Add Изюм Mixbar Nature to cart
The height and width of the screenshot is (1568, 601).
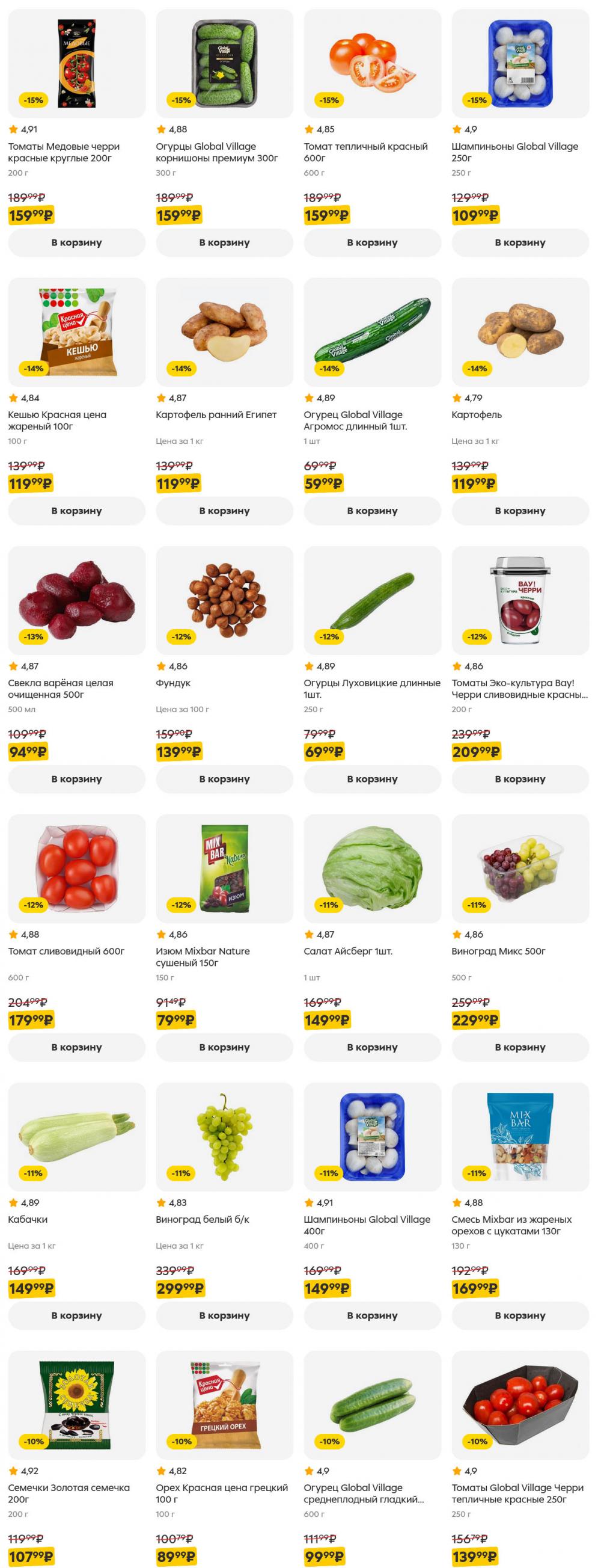click(x=224, y=1048)
